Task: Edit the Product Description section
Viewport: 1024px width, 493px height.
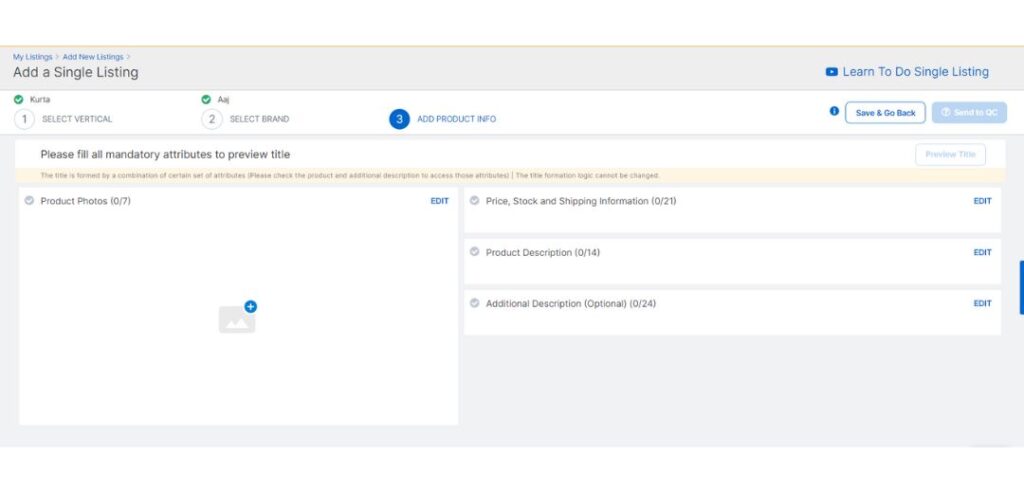Action: (982, 252)
